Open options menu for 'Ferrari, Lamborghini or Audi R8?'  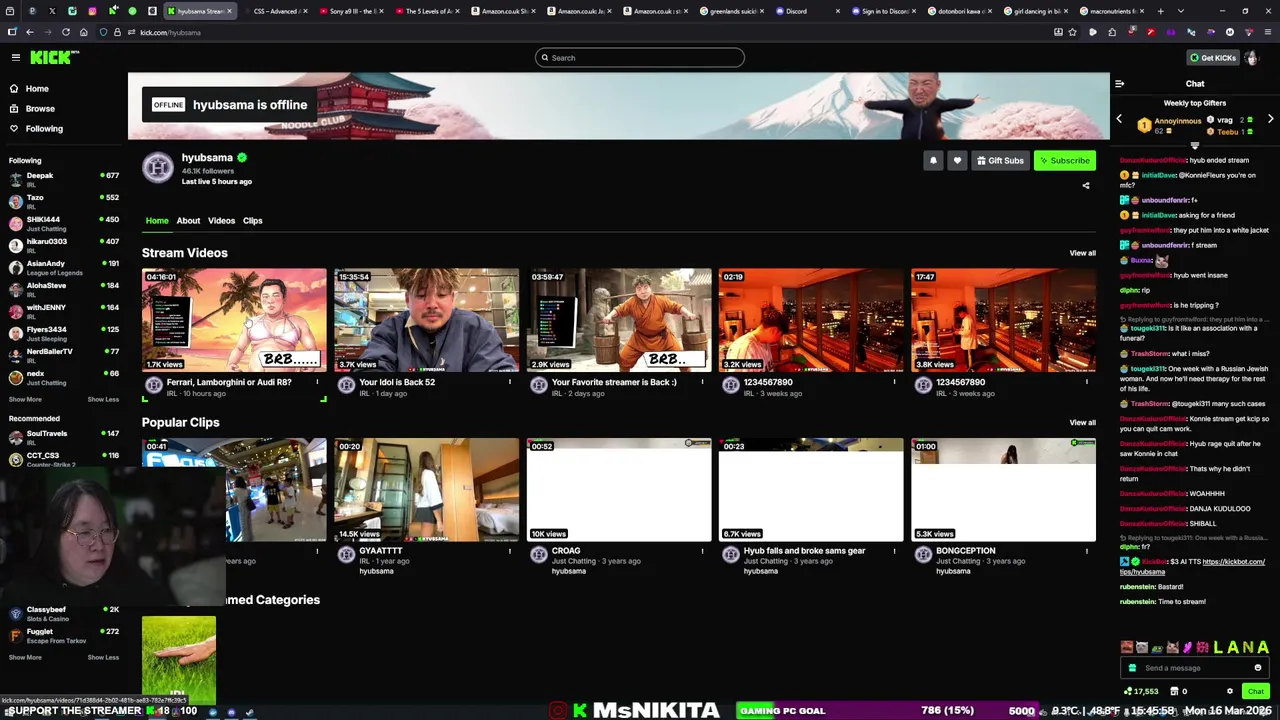pyautogui.click(x=317, y=382)
